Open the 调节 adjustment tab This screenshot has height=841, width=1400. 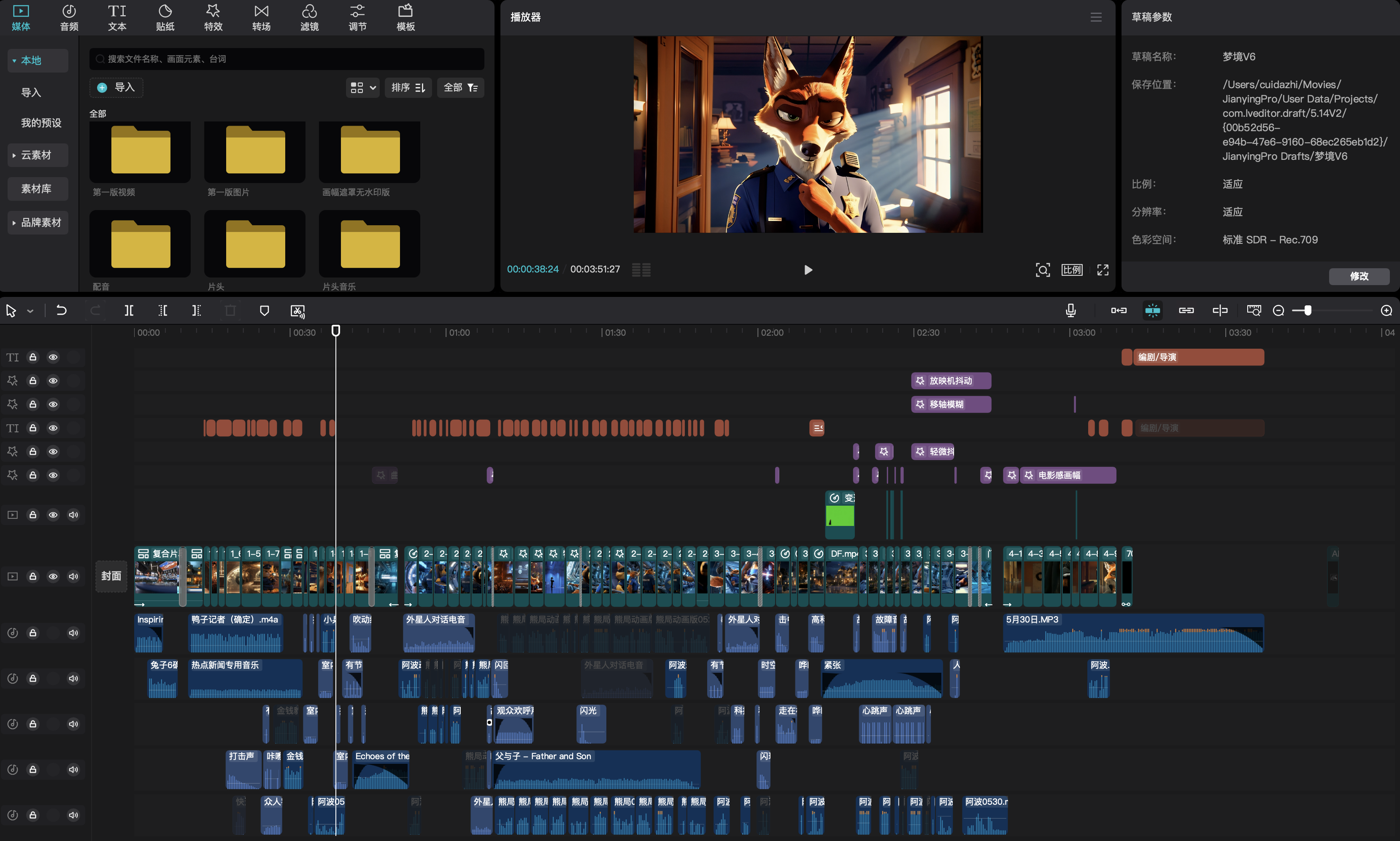(x=358, y=18)
